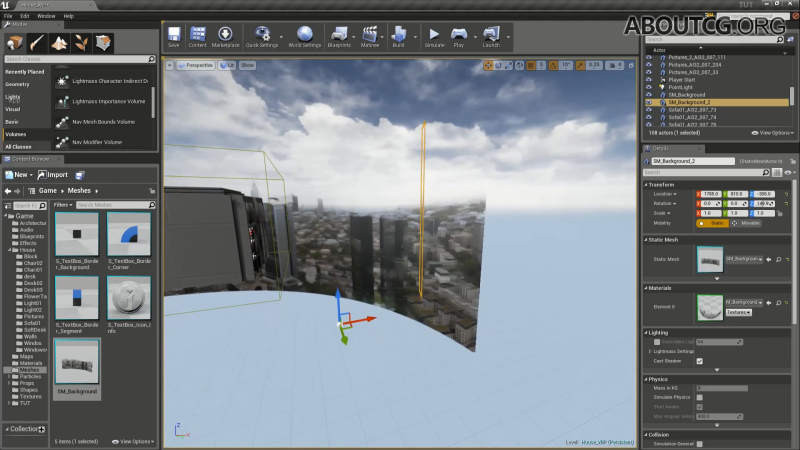Click Save All icon in Content Browser

click(x=80, y=175)
